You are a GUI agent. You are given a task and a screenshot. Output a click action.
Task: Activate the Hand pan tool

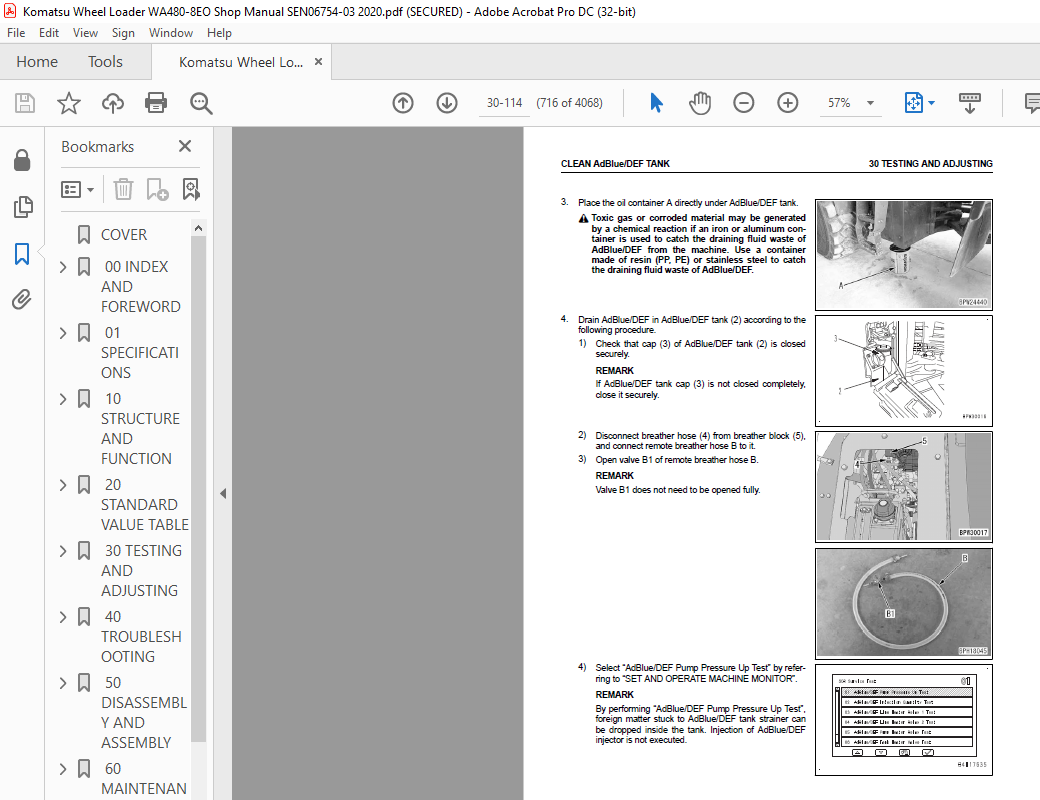(x=700, y=103)
